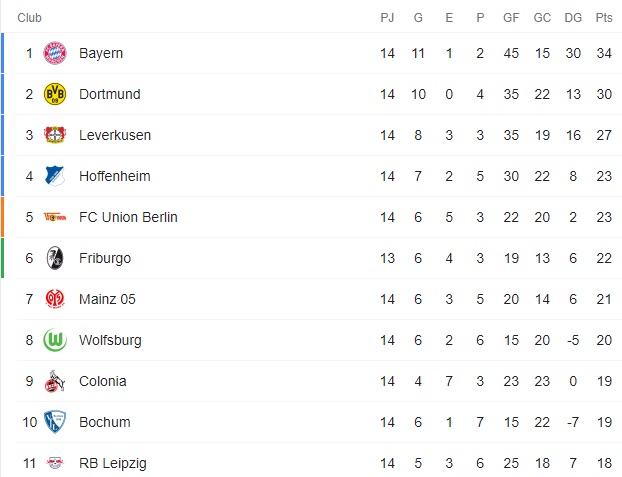Image resolution: width=622 pixels, height=477 pixels.
Task: Open the FC Union Berlin crest
Action: tap(55, 217)
